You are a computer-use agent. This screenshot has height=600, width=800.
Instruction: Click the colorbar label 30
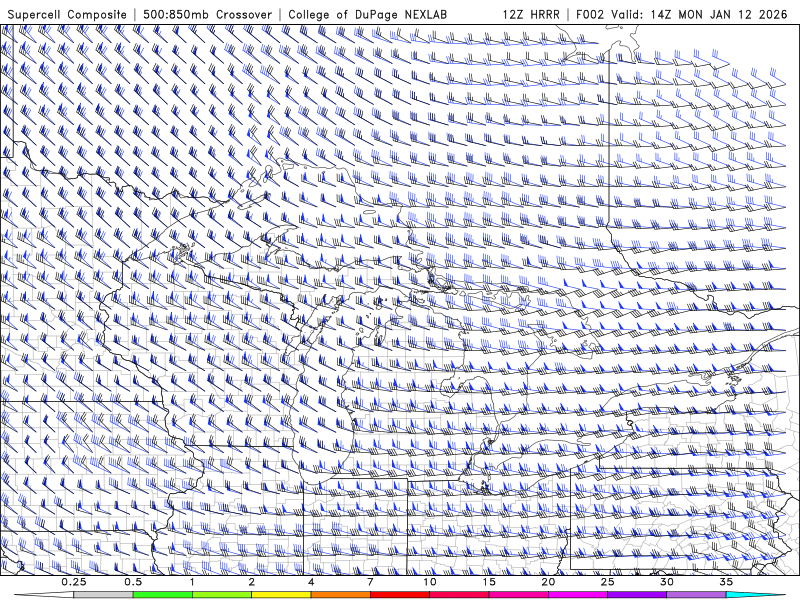coord(666,582)
